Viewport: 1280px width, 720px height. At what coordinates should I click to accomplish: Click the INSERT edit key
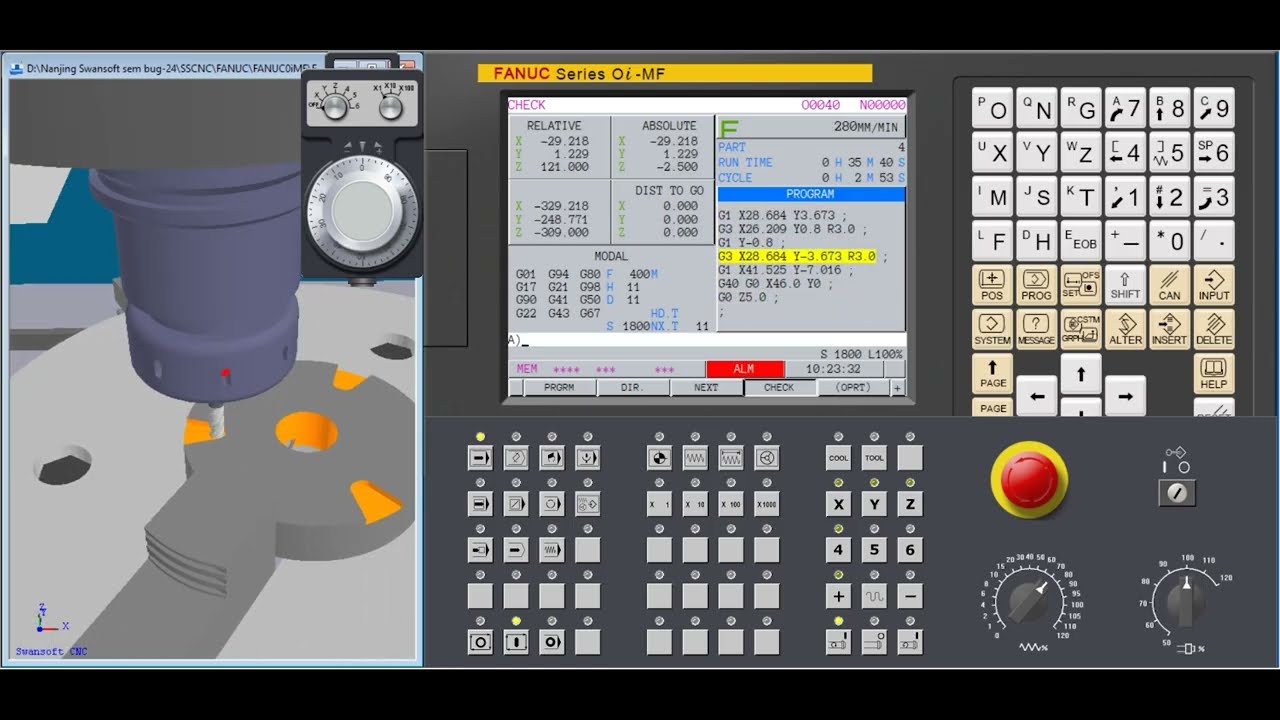pos(1169,329)
